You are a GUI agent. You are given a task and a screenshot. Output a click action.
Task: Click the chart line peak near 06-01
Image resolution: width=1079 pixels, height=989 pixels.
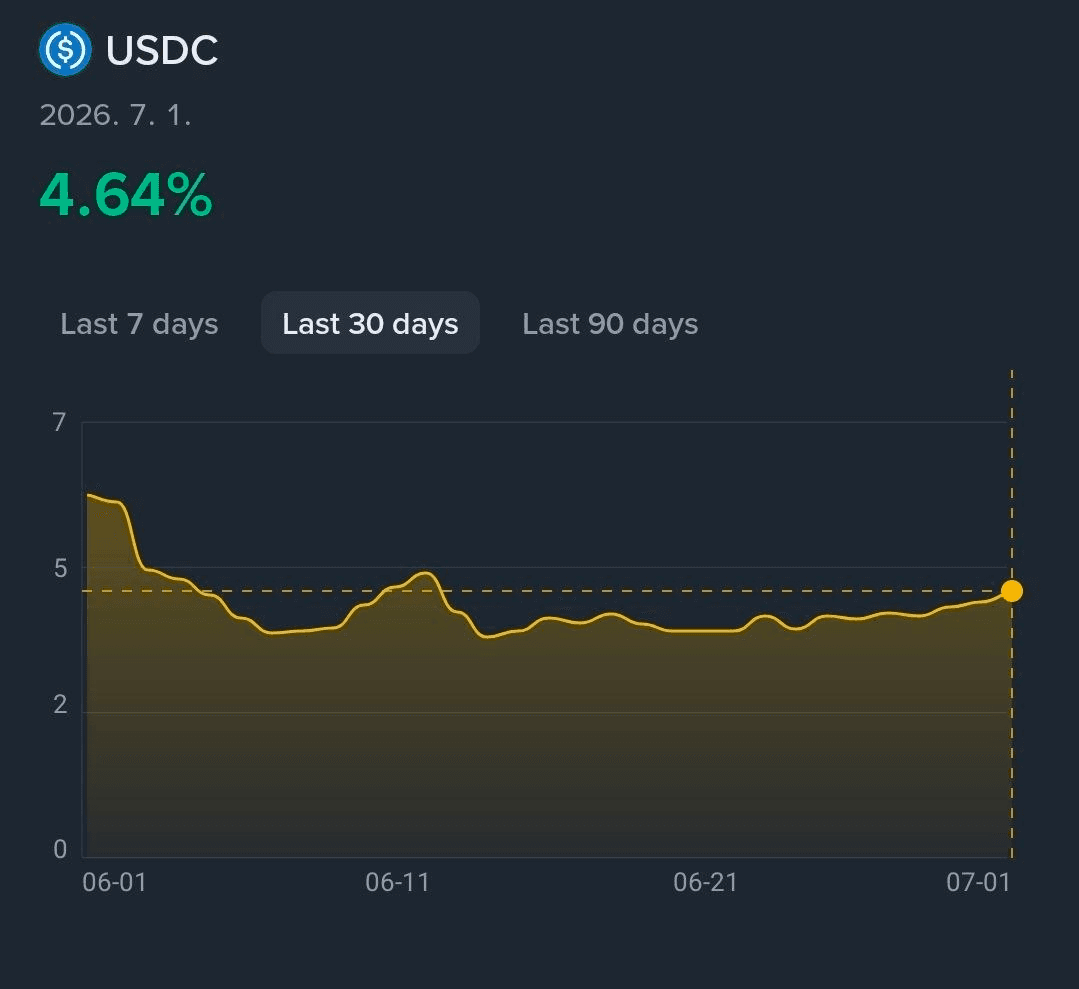click(x=89, y=495)
